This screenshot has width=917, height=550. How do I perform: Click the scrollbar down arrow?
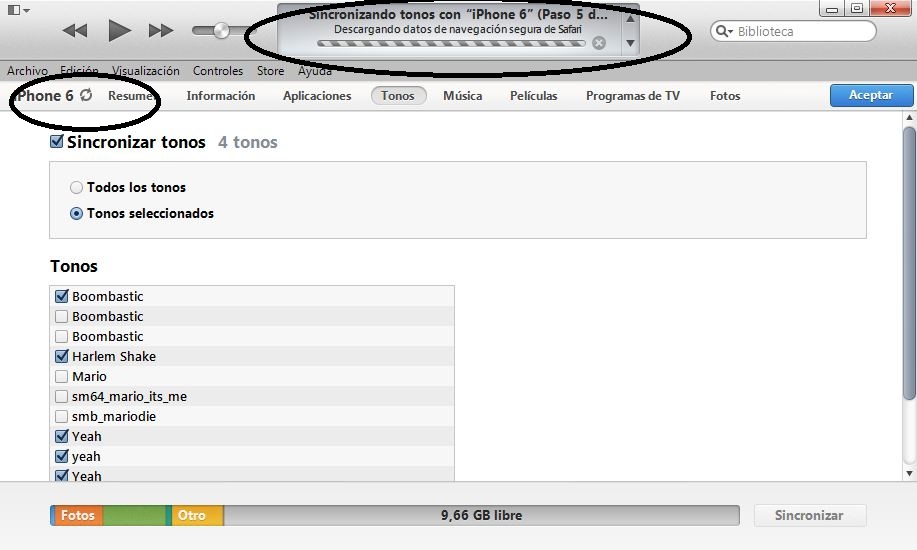(x=909, y=473)
